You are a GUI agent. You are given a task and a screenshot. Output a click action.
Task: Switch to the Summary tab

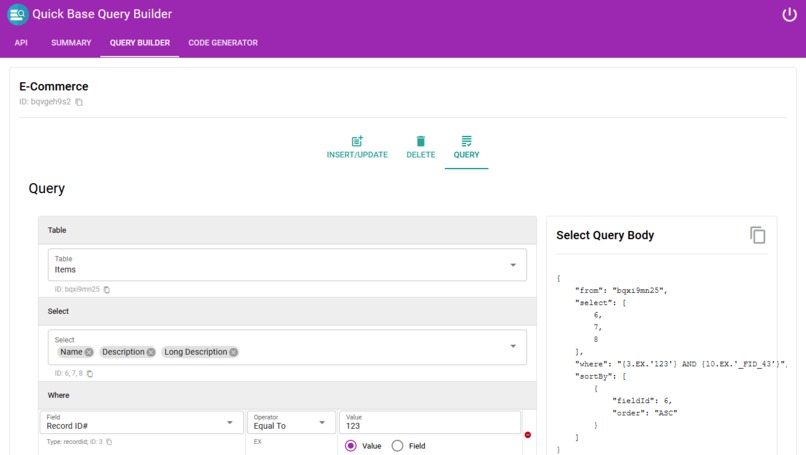71,43
